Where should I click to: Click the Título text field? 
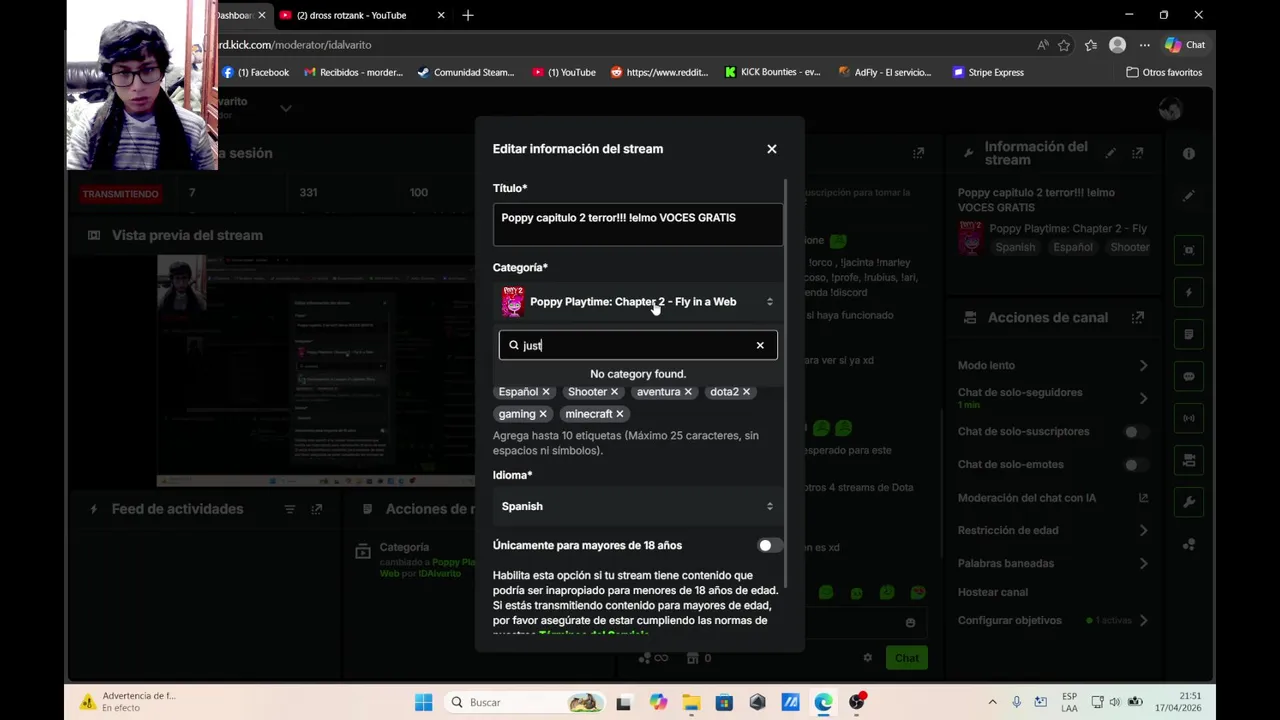tap(638, 225)
